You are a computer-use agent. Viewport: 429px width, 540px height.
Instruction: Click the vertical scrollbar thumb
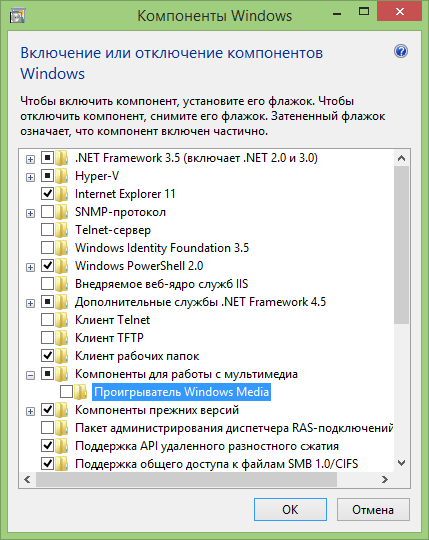[401, 245]
